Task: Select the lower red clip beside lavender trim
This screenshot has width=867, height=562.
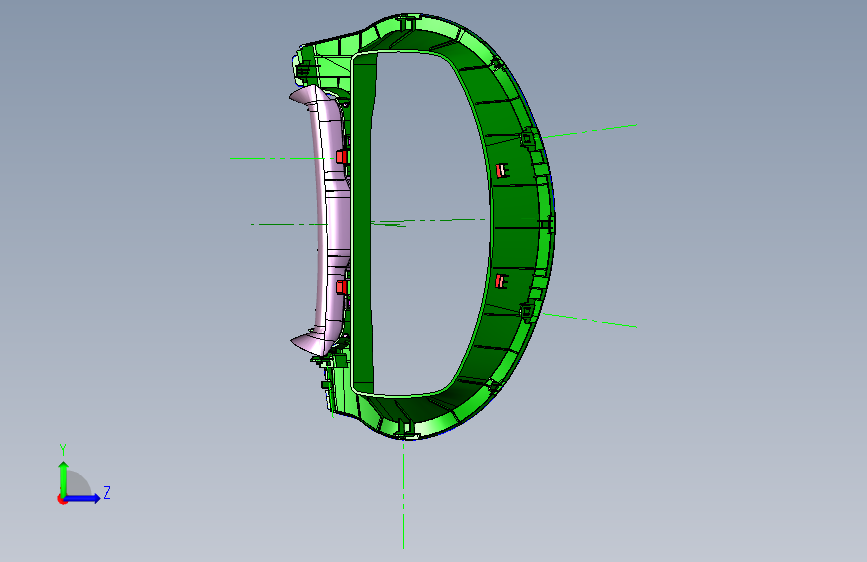Action: tap(342, 287)
